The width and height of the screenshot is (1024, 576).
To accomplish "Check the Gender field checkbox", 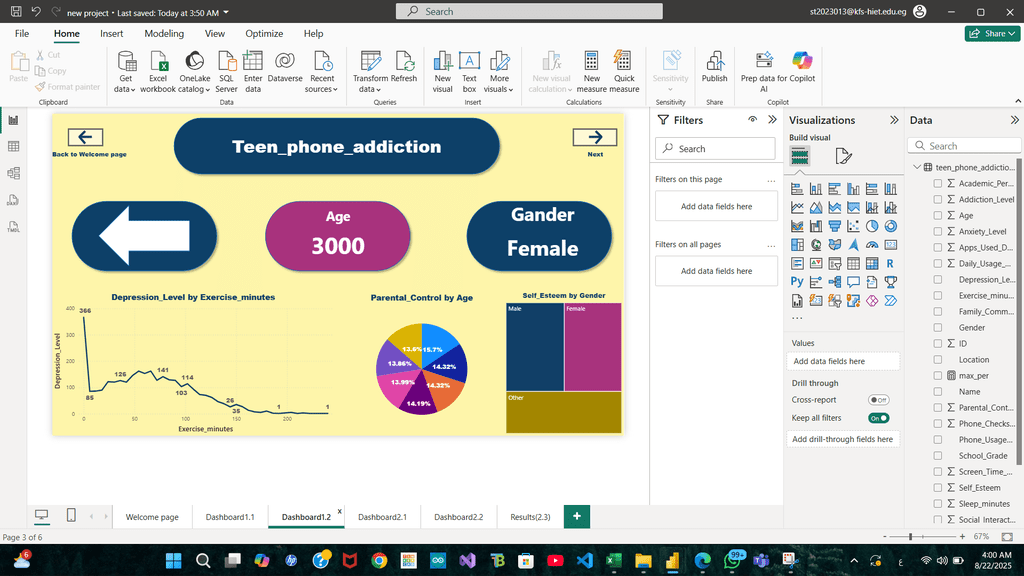I will pos(938,328).
